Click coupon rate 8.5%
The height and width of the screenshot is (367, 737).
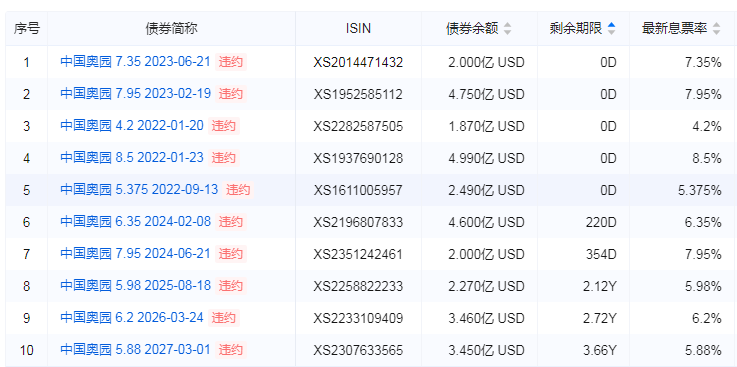click(707, 158)
